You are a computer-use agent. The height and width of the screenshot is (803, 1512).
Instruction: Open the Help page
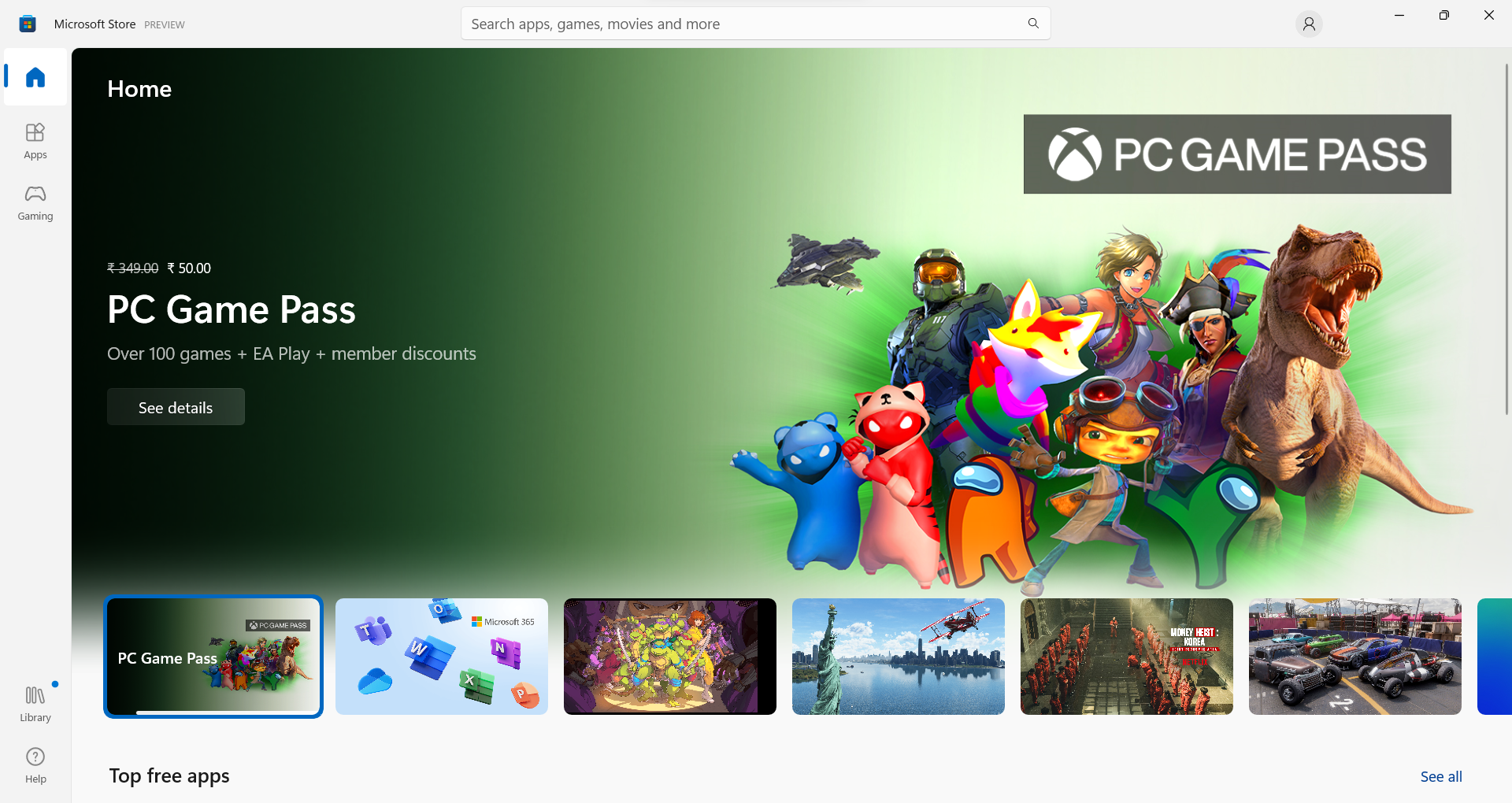pos(35,765)
